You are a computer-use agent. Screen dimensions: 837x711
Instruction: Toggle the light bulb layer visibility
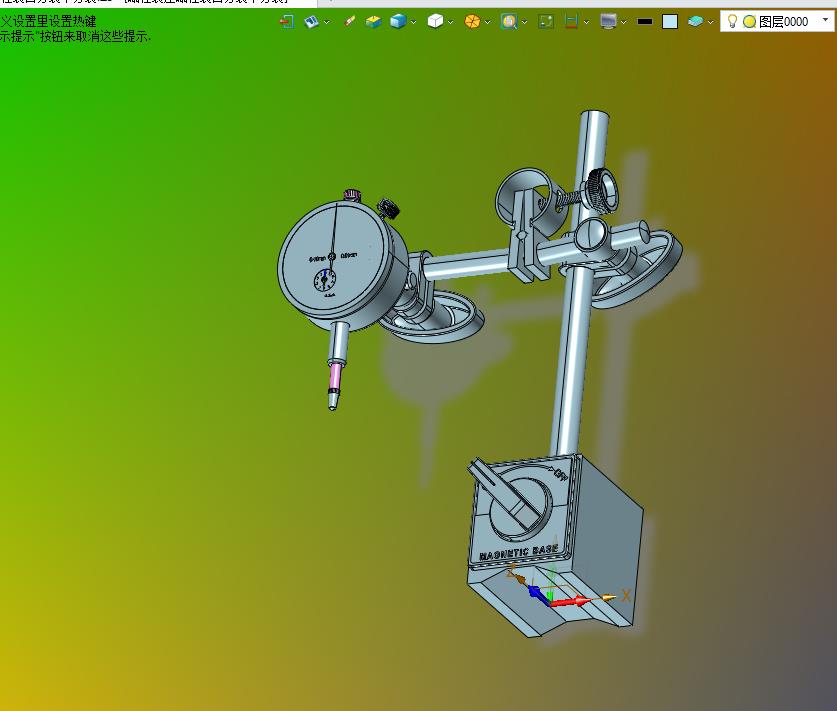(x=732, y=21)
